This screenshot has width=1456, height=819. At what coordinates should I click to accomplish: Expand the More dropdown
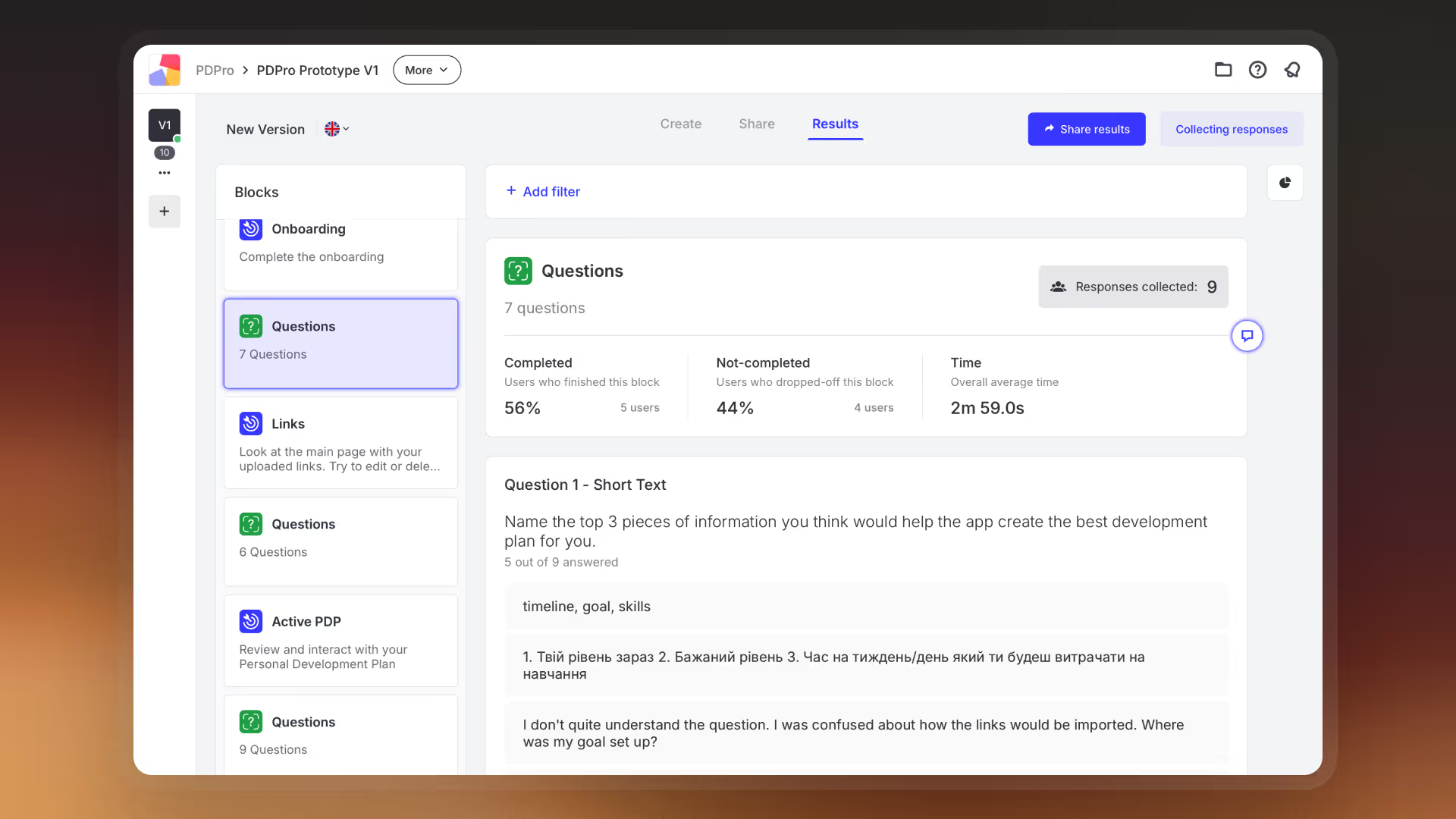(x=426, y=70)
